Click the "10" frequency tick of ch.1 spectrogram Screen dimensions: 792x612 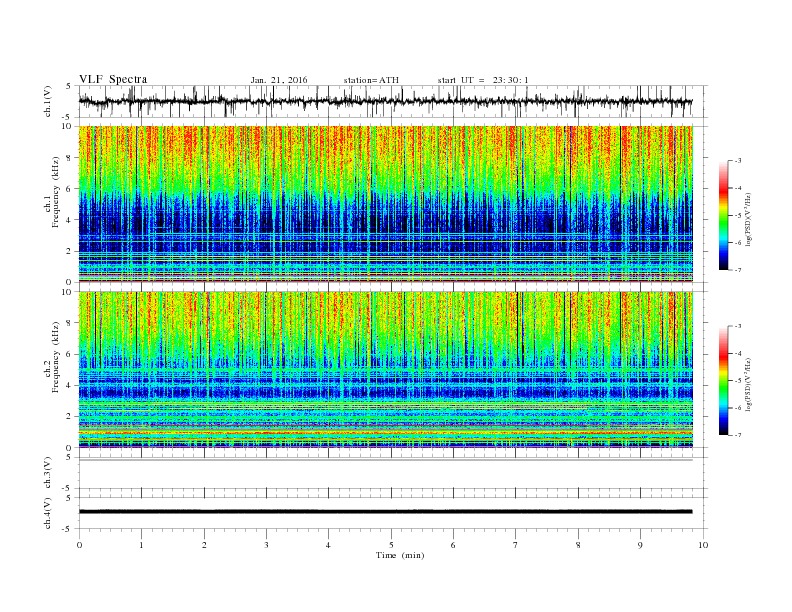[67, 126]
